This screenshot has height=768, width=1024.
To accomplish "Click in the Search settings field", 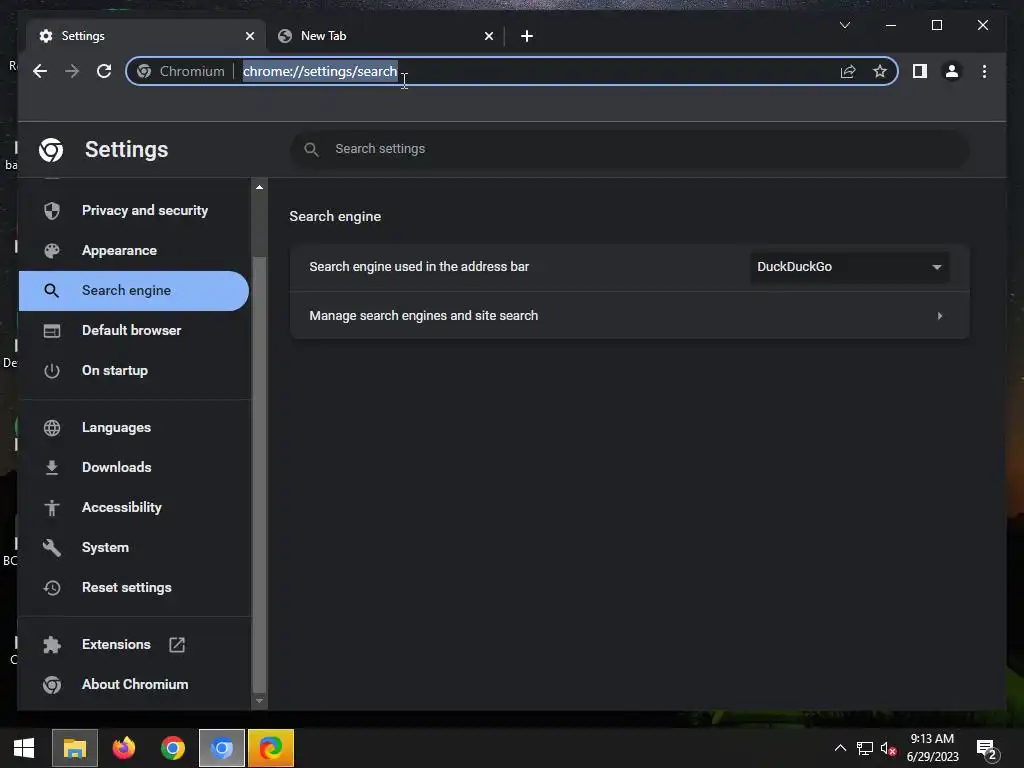I will (630, 149).
